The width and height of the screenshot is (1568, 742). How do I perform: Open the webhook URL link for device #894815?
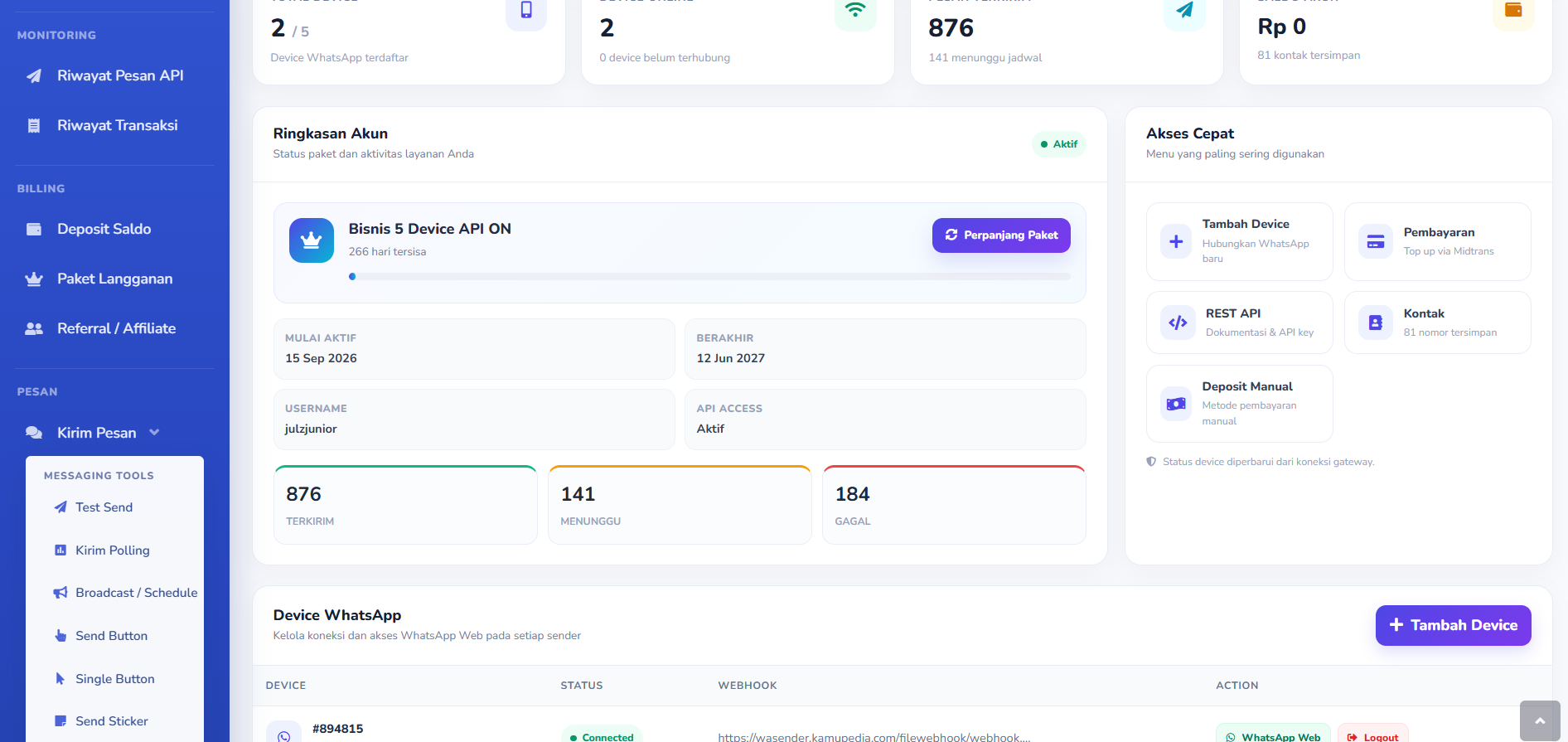(x=874, y=737)
